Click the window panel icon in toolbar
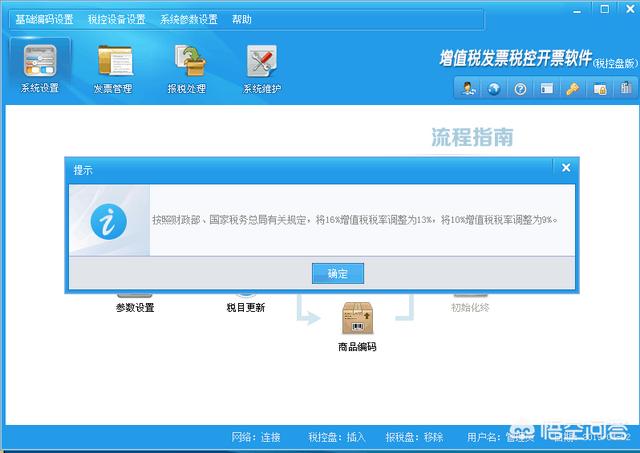The height and width of the screenshot is (453, 640). 547,89
